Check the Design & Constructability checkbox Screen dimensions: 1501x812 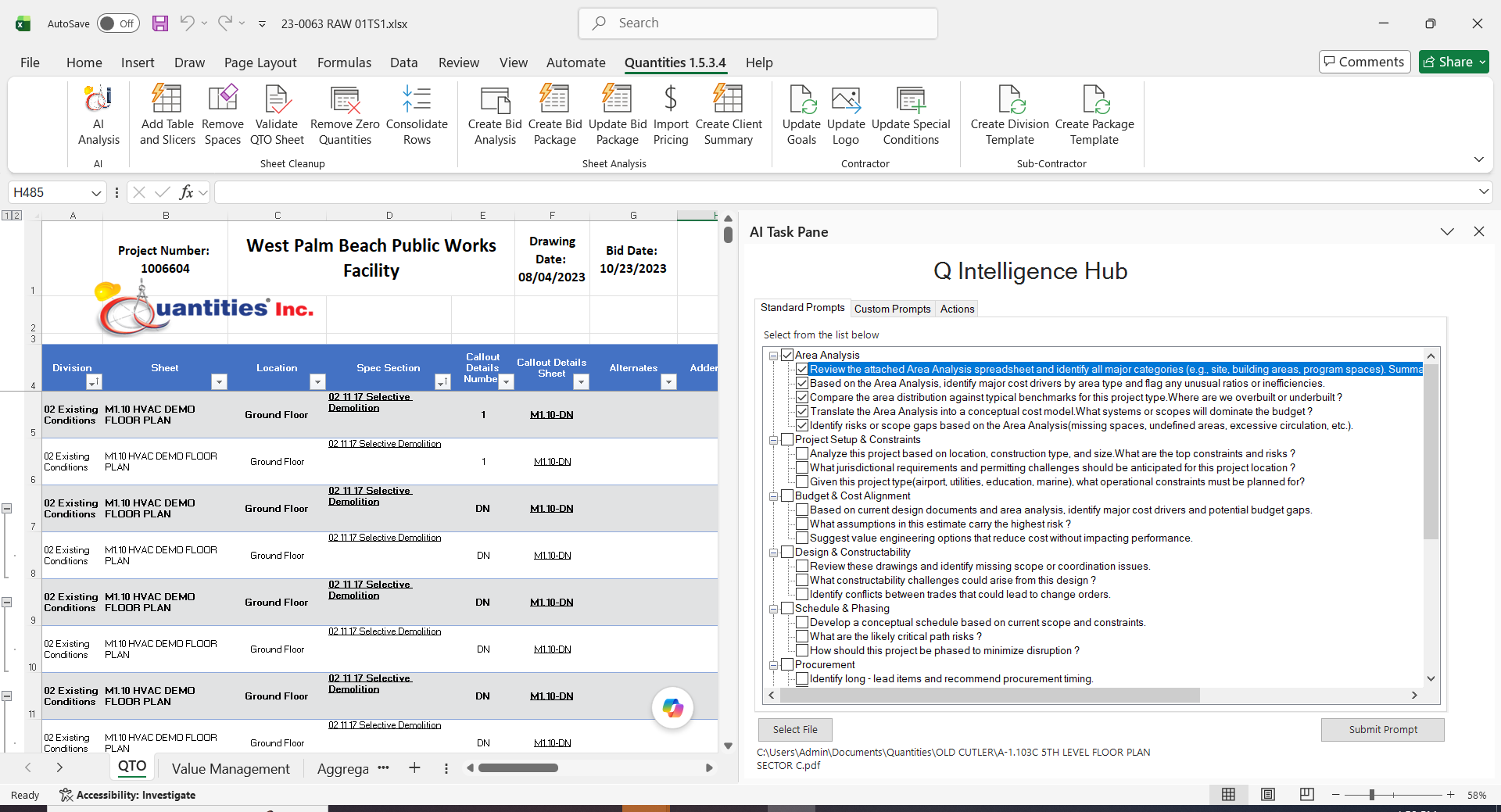point(787,552)
